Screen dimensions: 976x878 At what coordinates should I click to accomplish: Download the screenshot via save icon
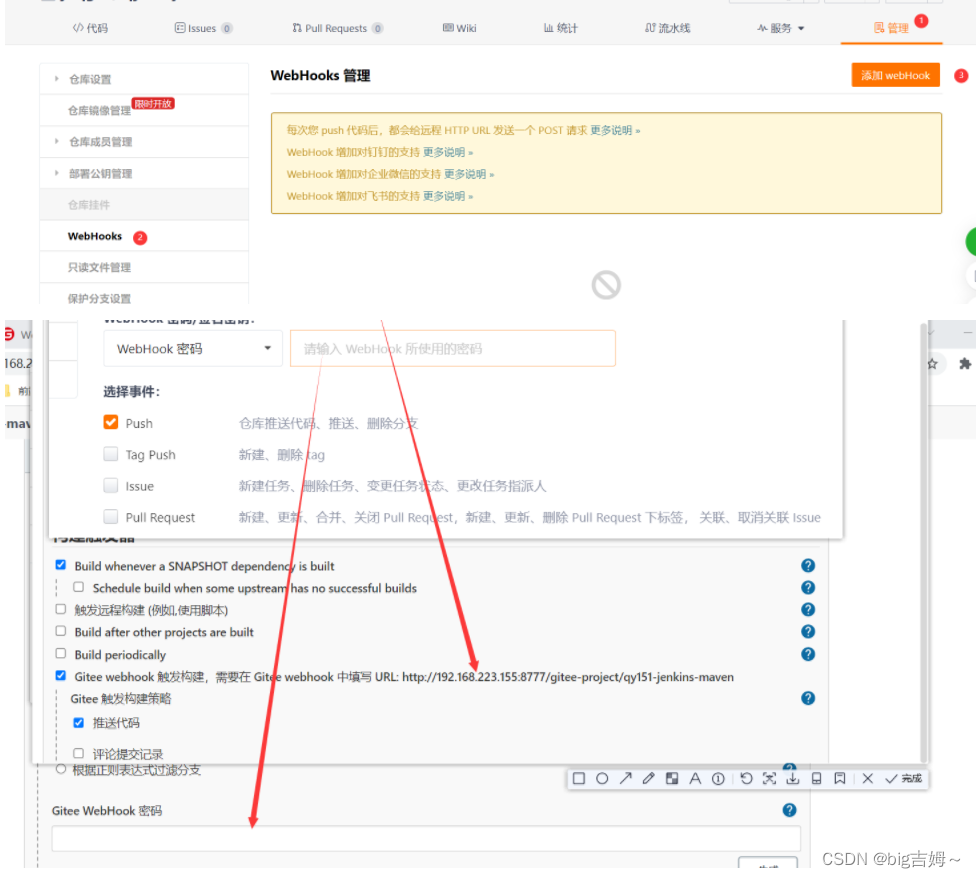(792, 778)
